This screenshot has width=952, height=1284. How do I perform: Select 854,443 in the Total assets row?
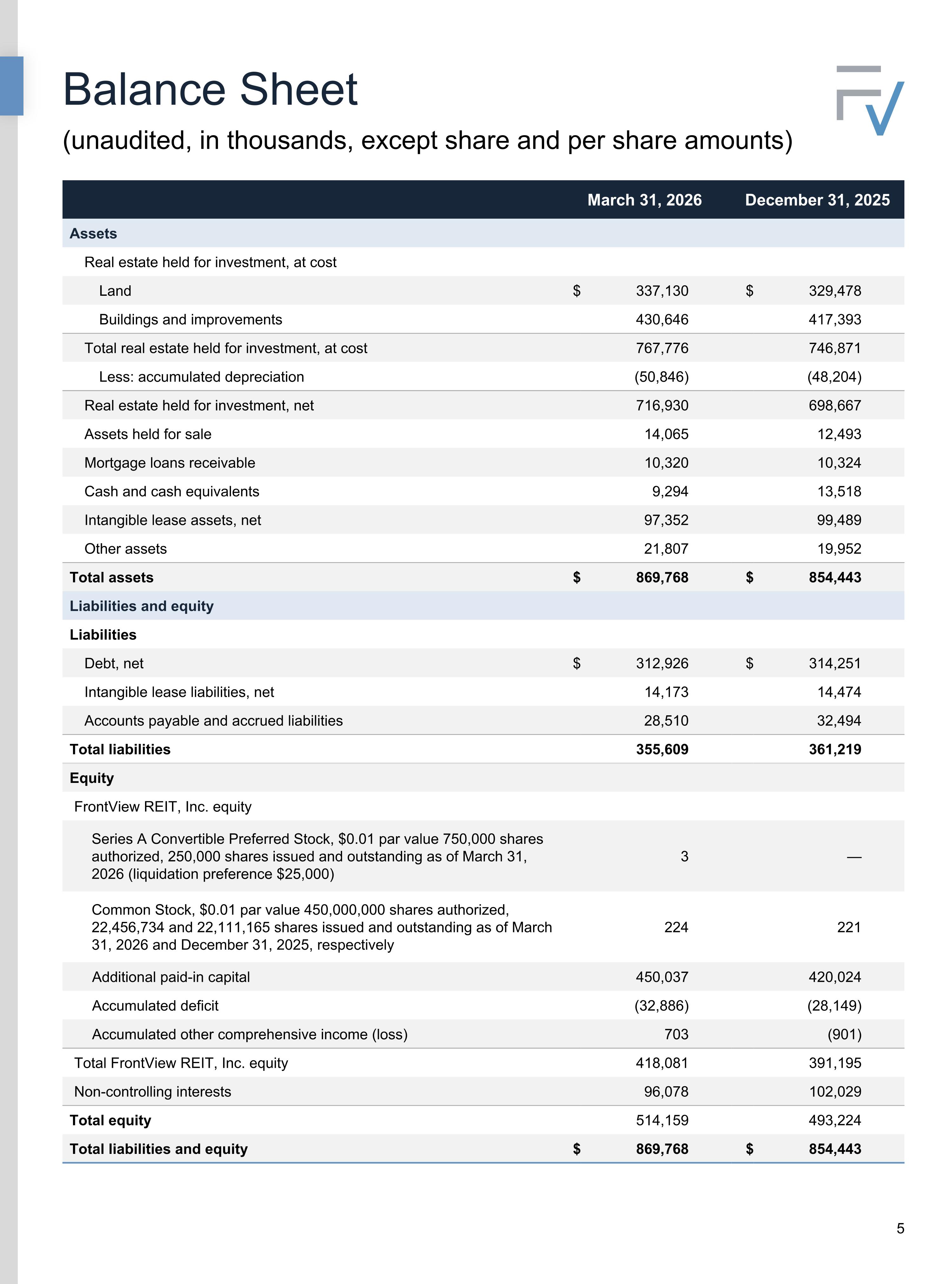point(835,578)
